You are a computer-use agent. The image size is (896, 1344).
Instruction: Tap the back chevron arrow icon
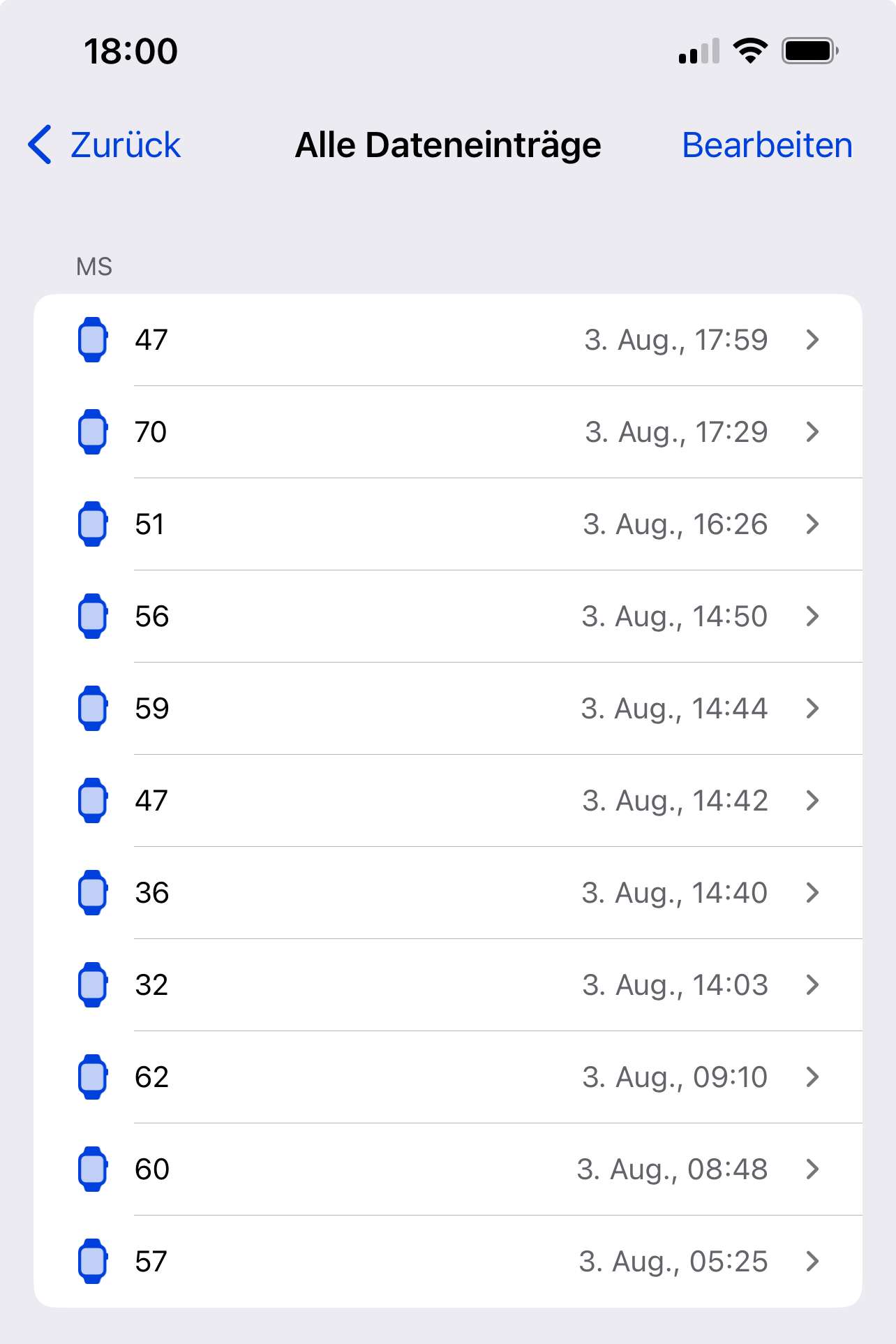(40, 145)
